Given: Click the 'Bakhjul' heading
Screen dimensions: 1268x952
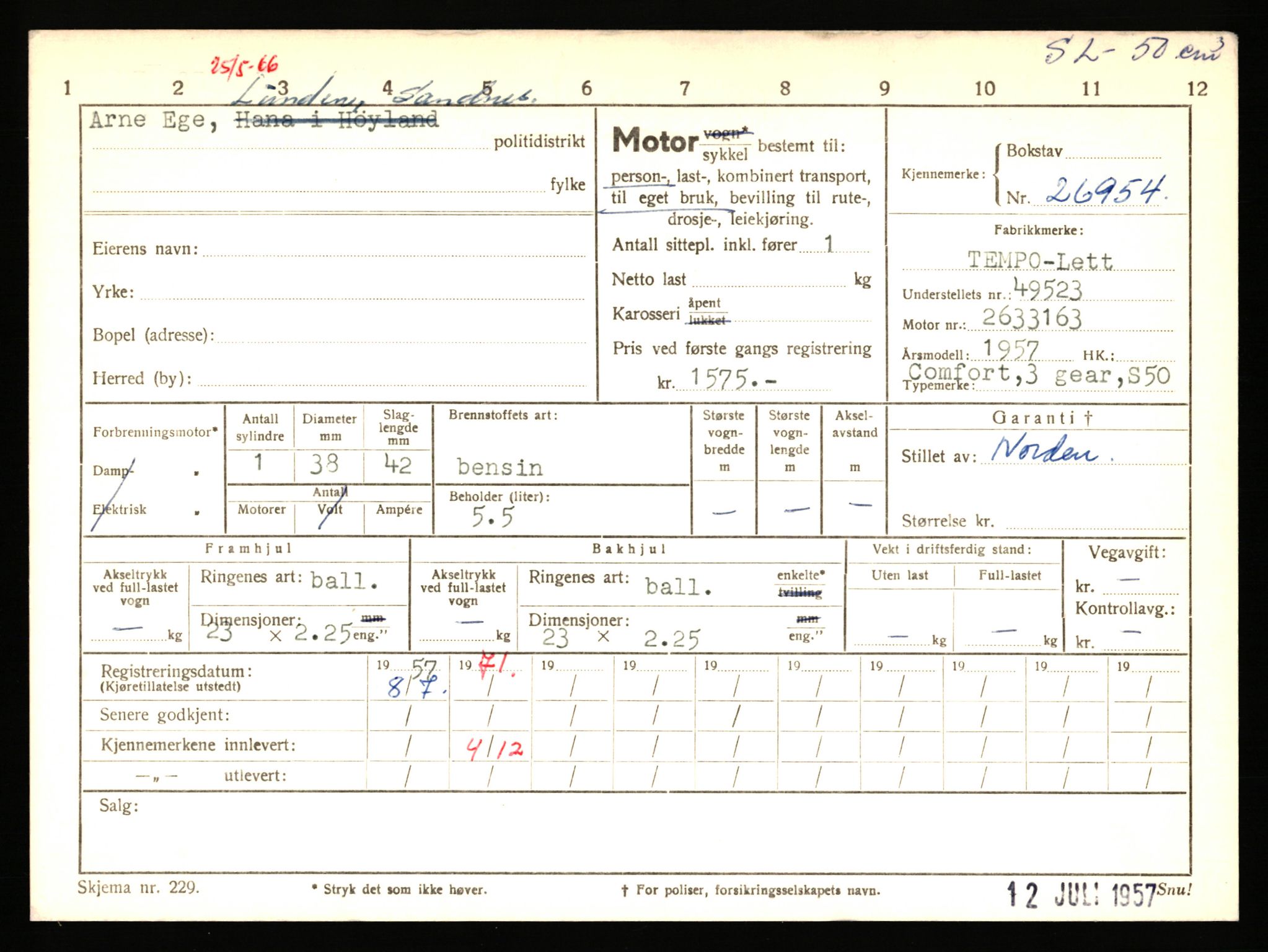Looking at the screenshot, I should (628, 549).
